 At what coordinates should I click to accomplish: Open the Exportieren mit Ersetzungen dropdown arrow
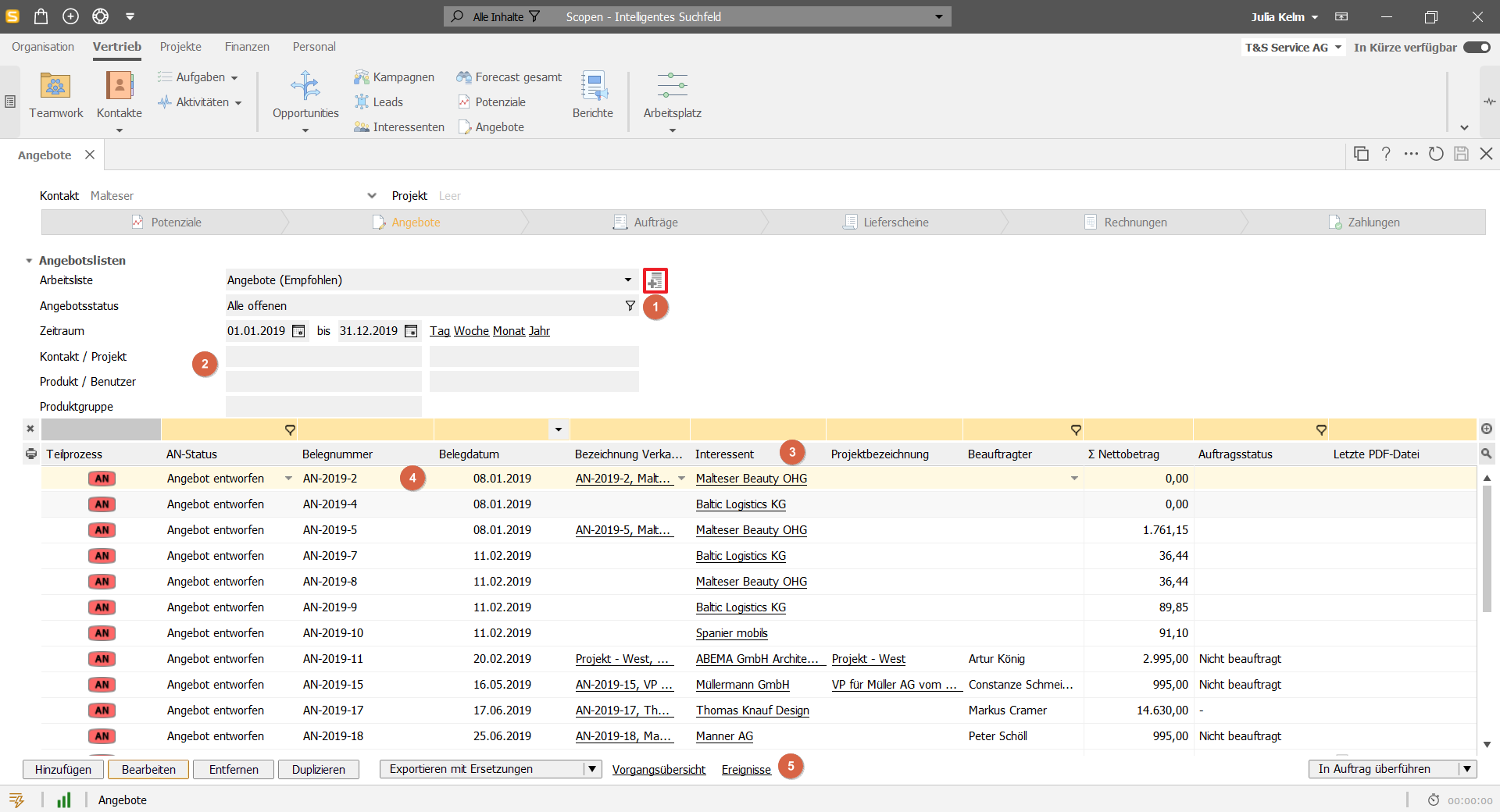point(593,769)
